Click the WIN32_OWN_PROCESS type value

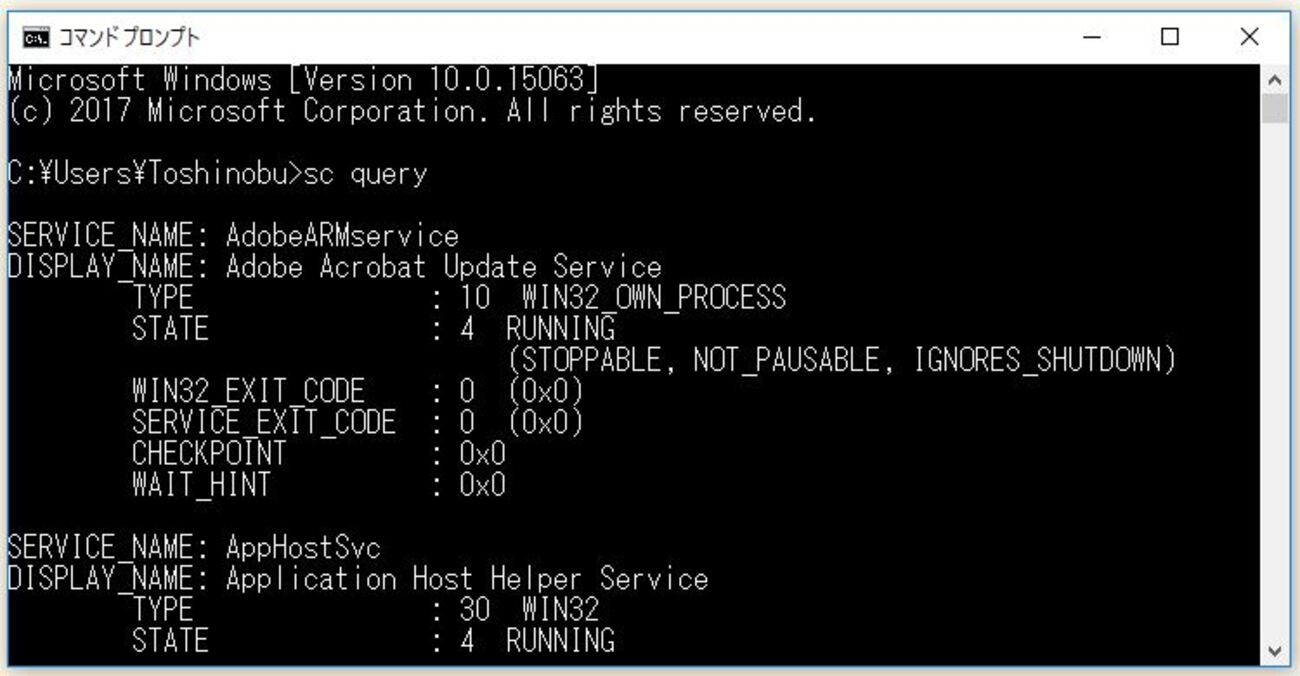[x=654, y=298]
